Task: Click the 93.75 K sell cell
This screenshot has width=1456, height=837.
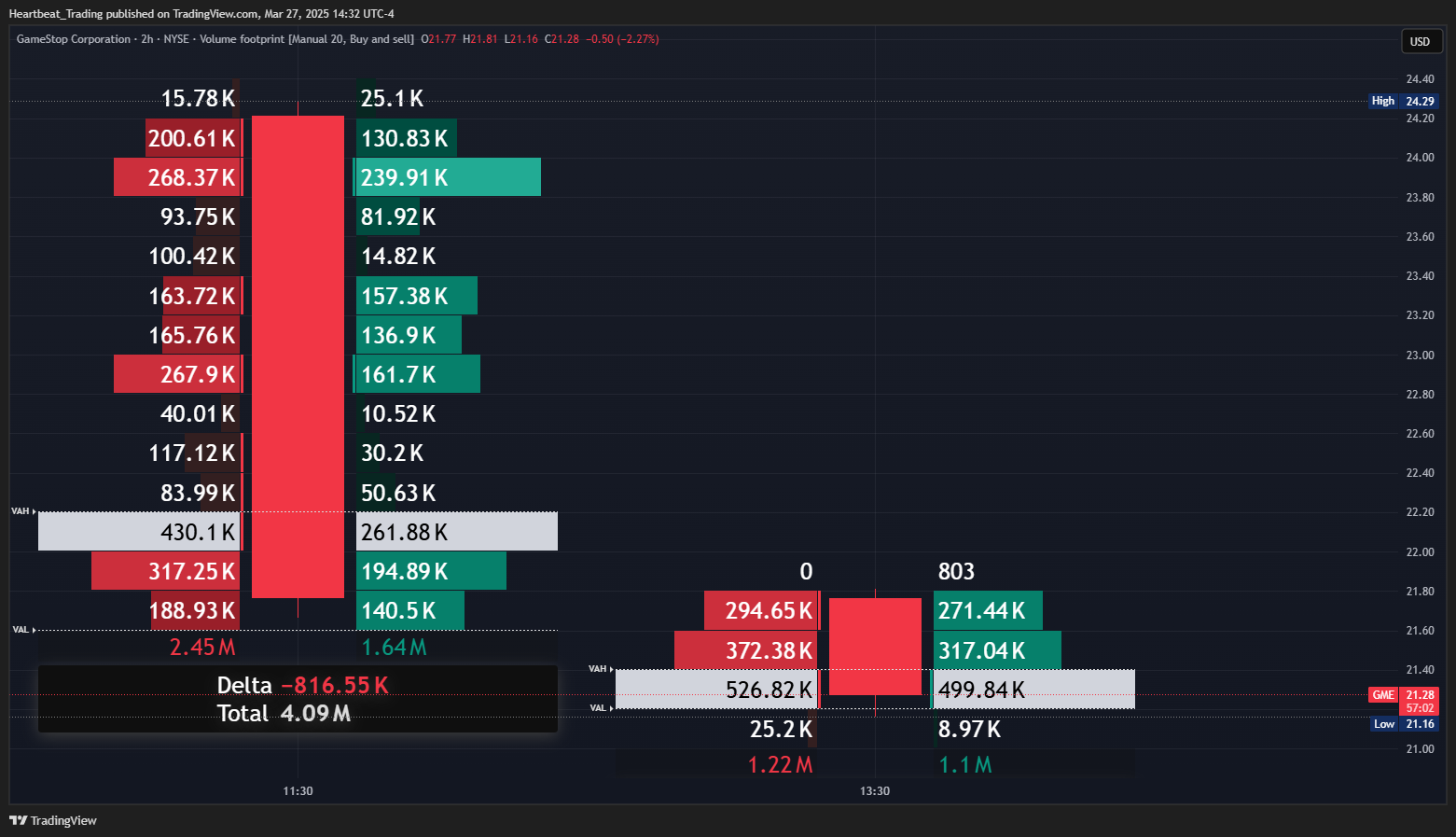Action: 199,216
